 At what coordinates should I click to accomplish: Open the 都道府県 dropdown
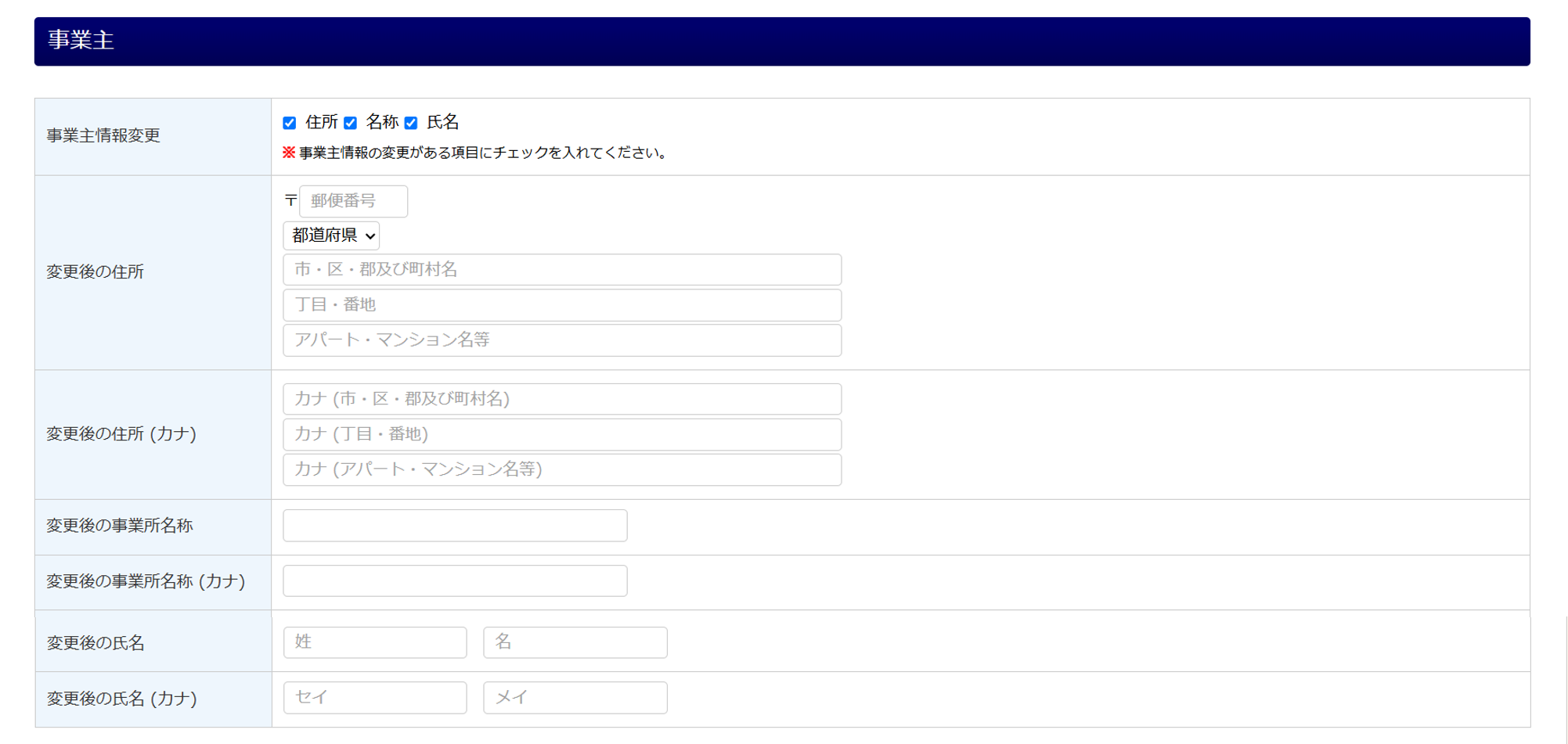(331, 235)
